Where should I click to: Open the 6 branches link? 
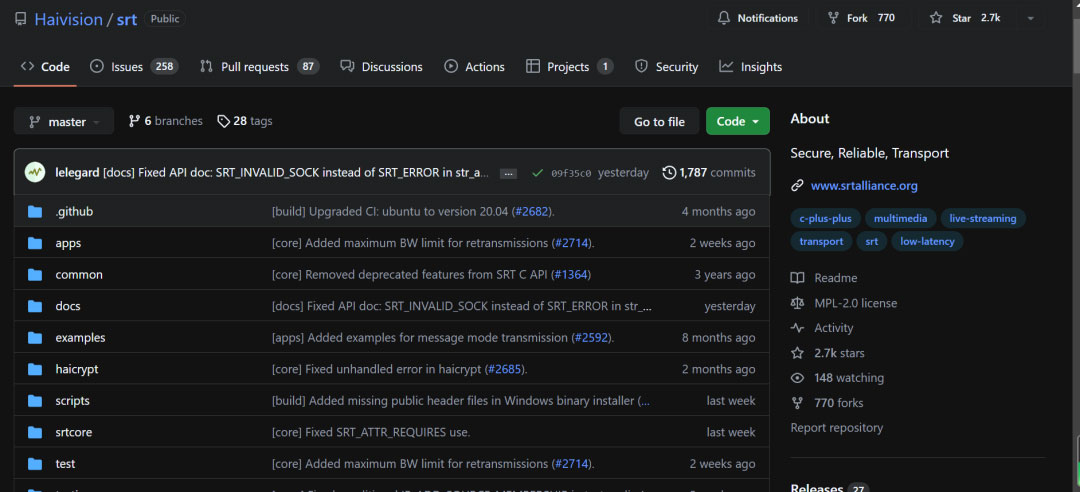pyautogui.click(x=165, y=121)
